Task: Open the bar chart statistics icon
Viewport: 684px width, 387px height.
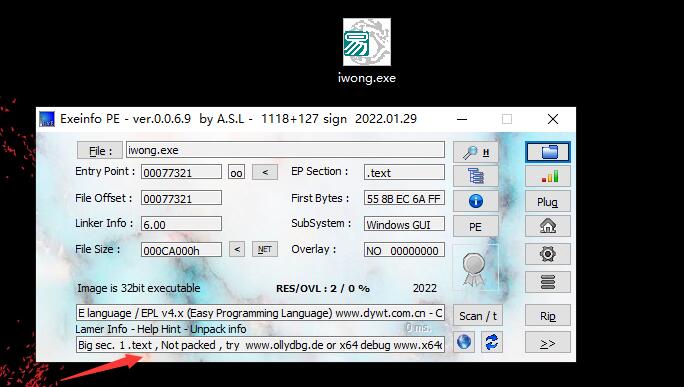Action: (x=548, y=176)
